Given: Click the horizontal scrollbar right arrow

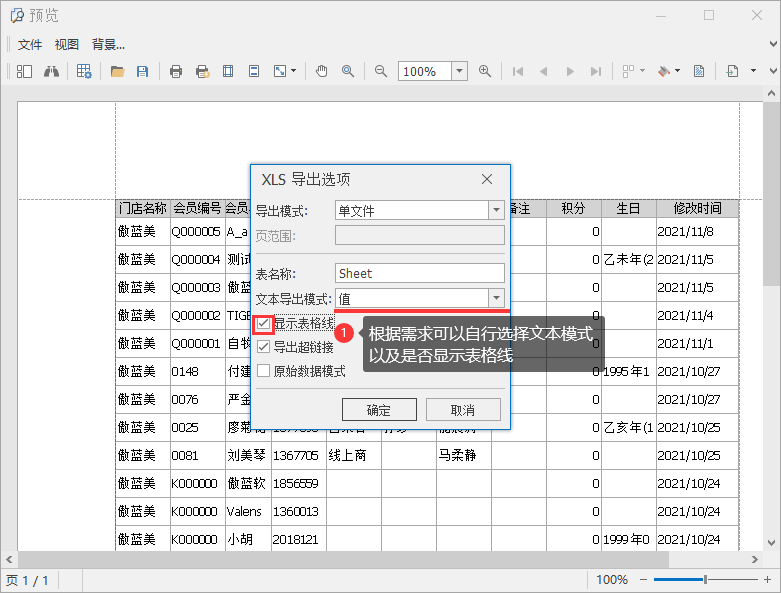Looking at the screenshot, I should tap(755, 559).
